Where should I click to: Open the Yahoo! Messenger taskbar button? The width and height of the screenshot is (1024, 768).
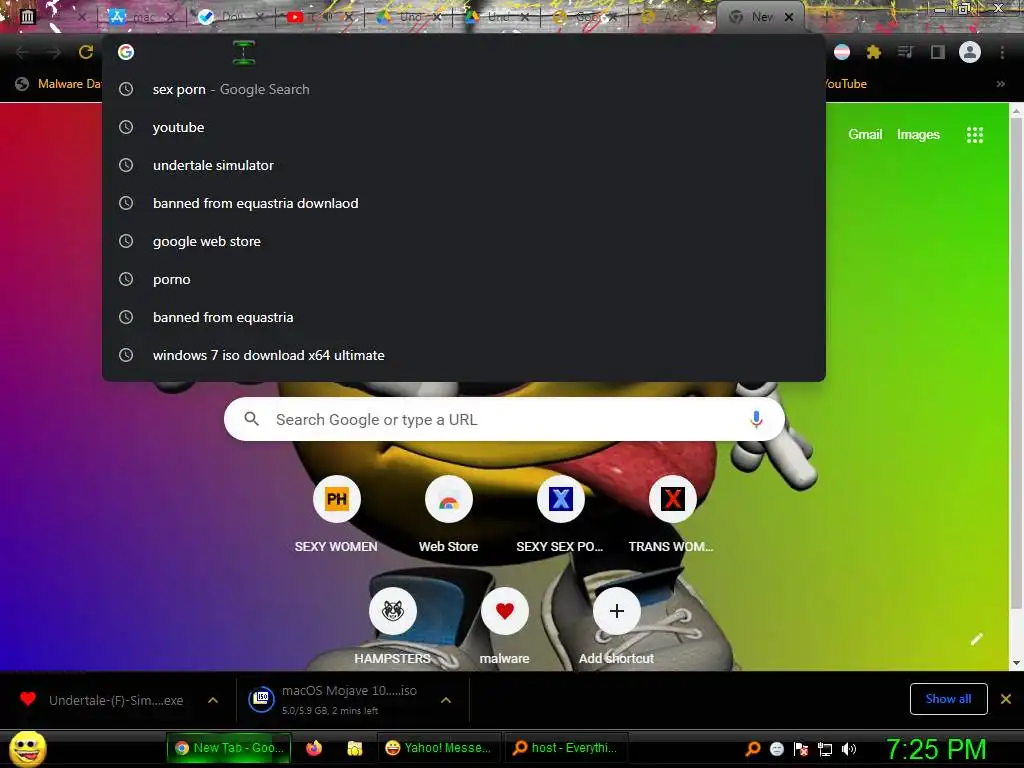(x=439, y=748)
